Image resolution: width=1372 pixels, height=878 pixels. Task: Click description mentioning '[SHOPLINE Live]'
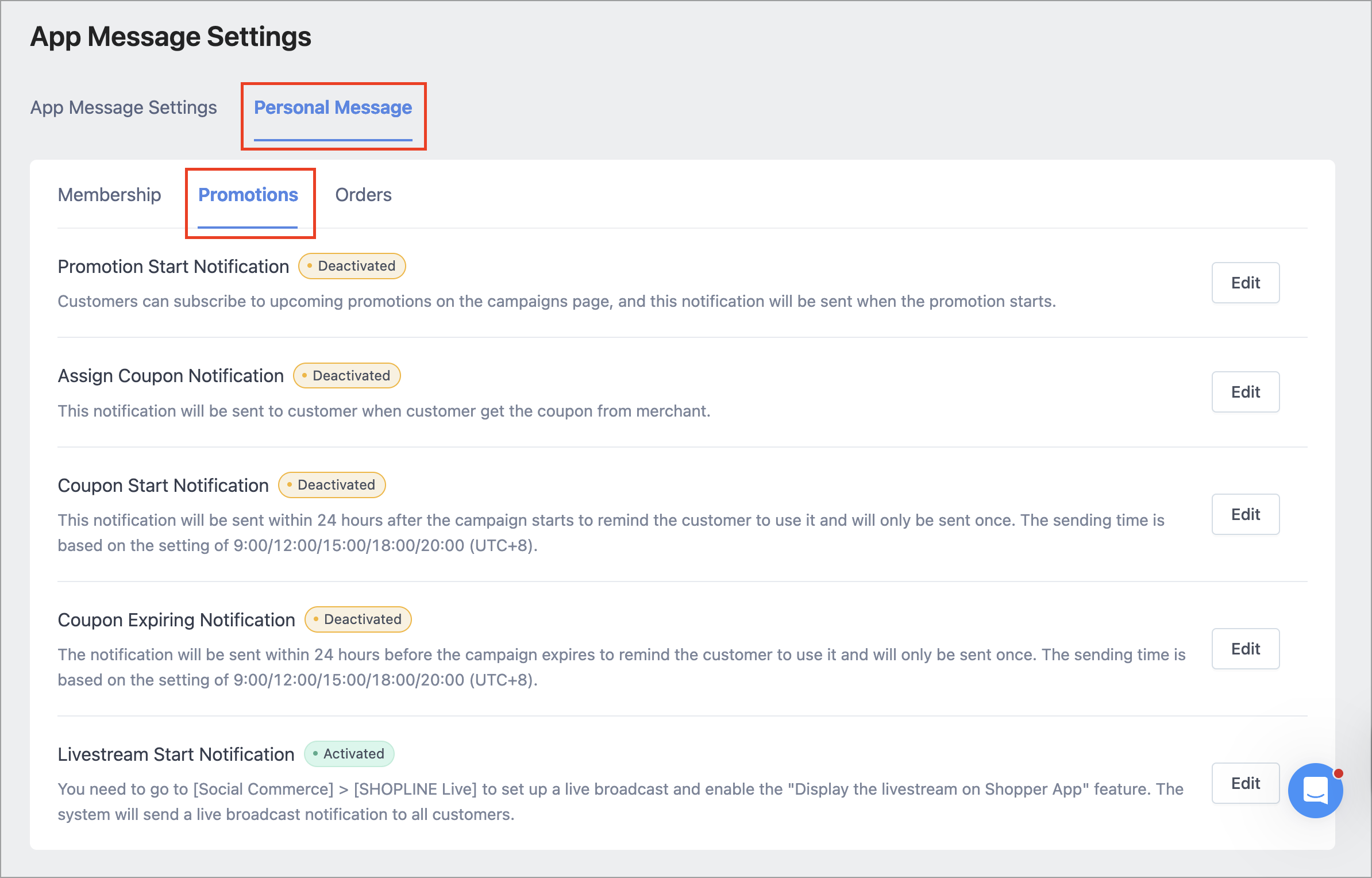coord(621,802)
